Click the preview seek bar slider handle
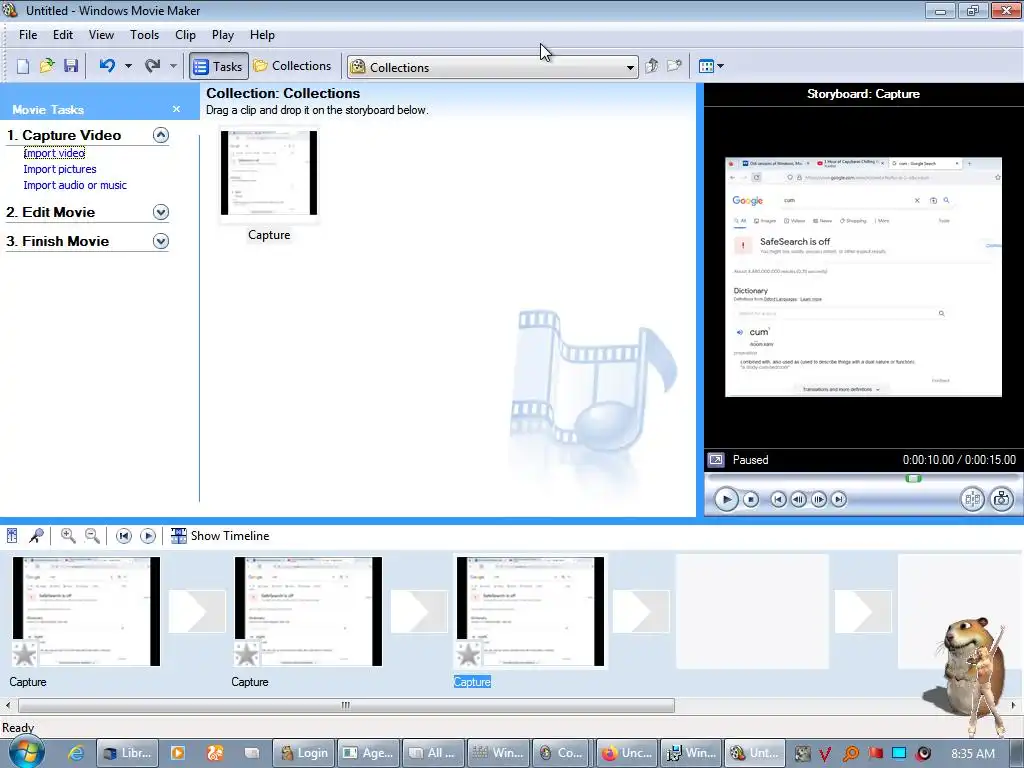Viewport: 1024px width, 768px height. (x=914, y=479)
